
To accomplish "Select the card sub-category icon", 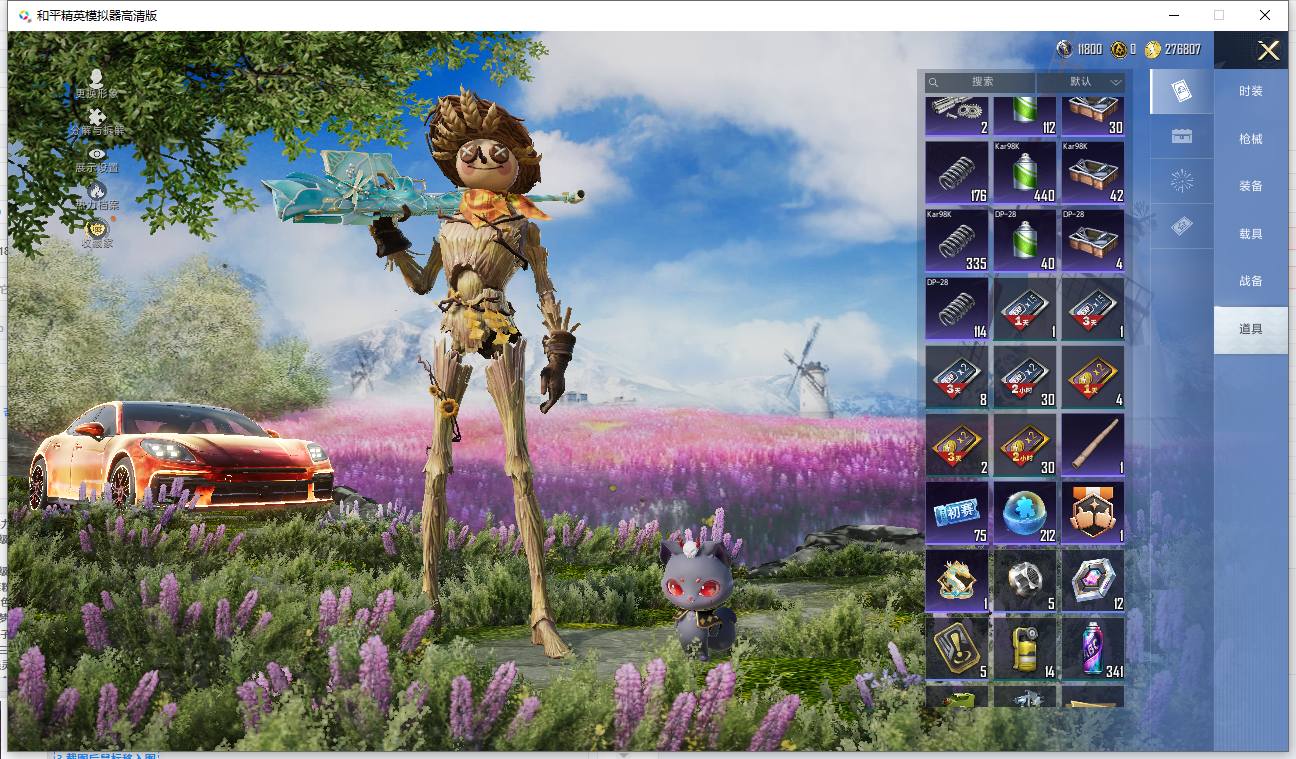I will click(x=1181, y=92).
